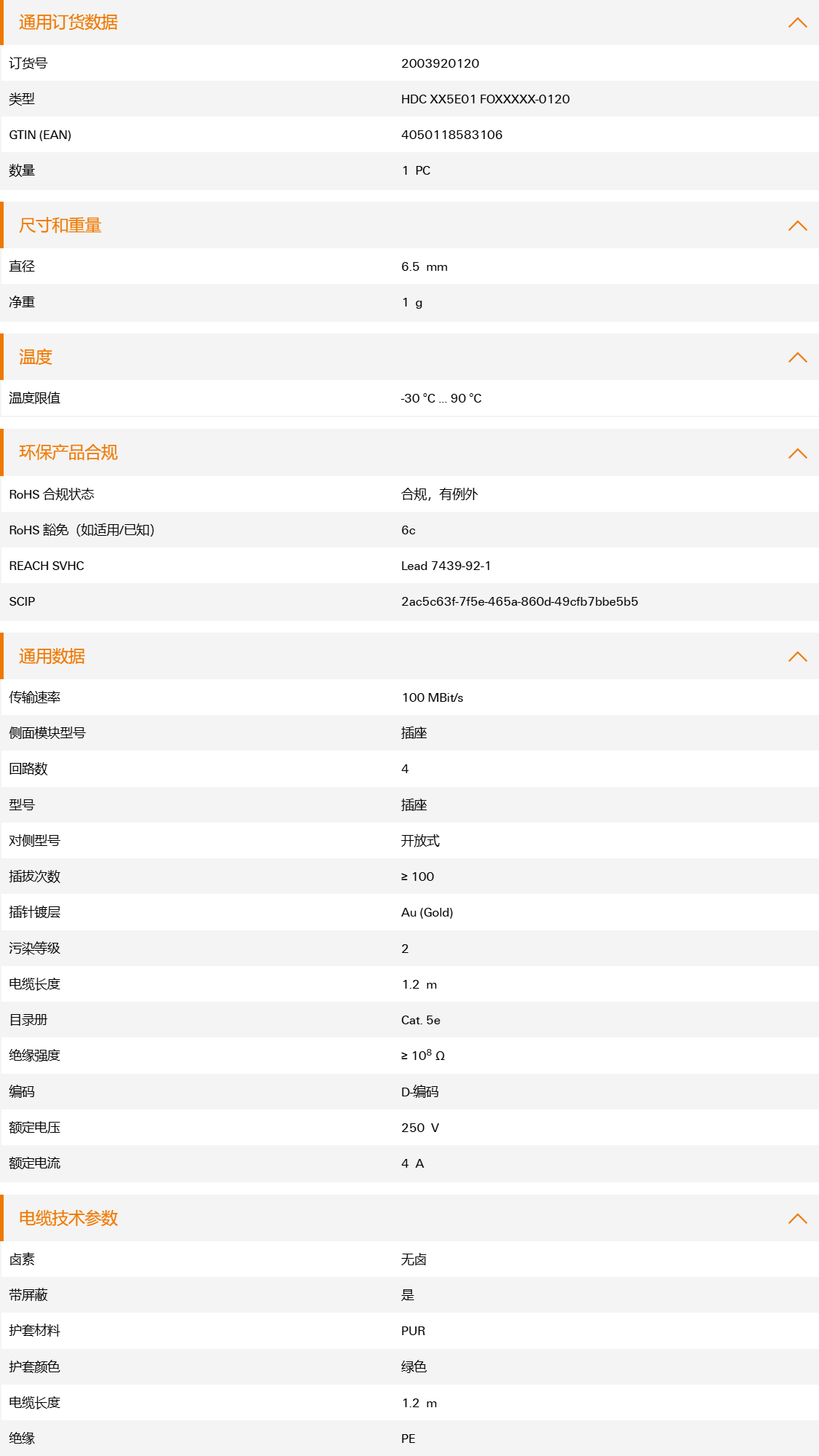Select type value HDC XX5E01 FOXXXXX-0120
Viewport: 819px width, 1456px height.
(x=486, y=99)
